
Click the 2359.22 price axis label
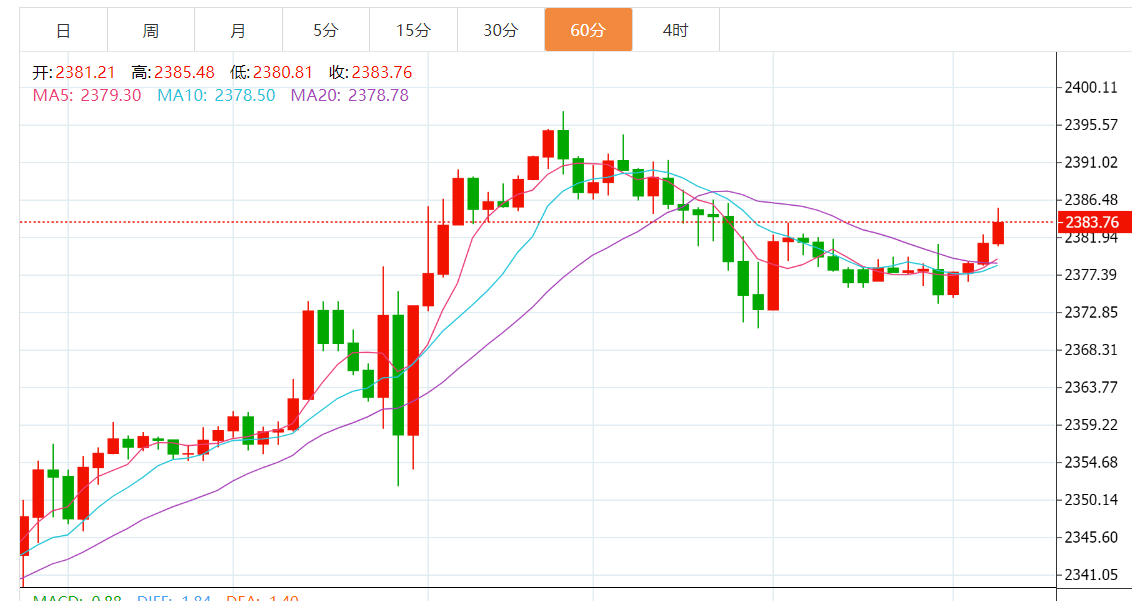1091,425
